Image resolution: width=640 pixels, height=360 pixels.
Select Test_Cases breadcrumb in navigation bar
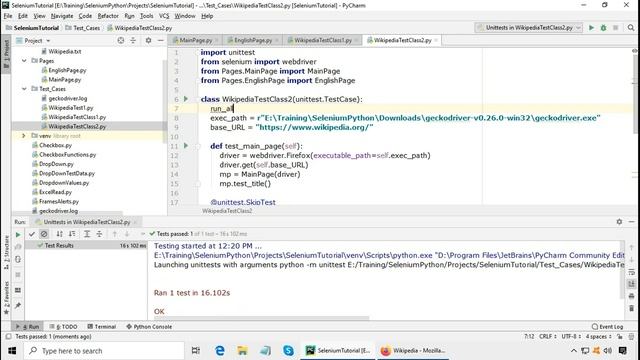(x=83, y=28)
